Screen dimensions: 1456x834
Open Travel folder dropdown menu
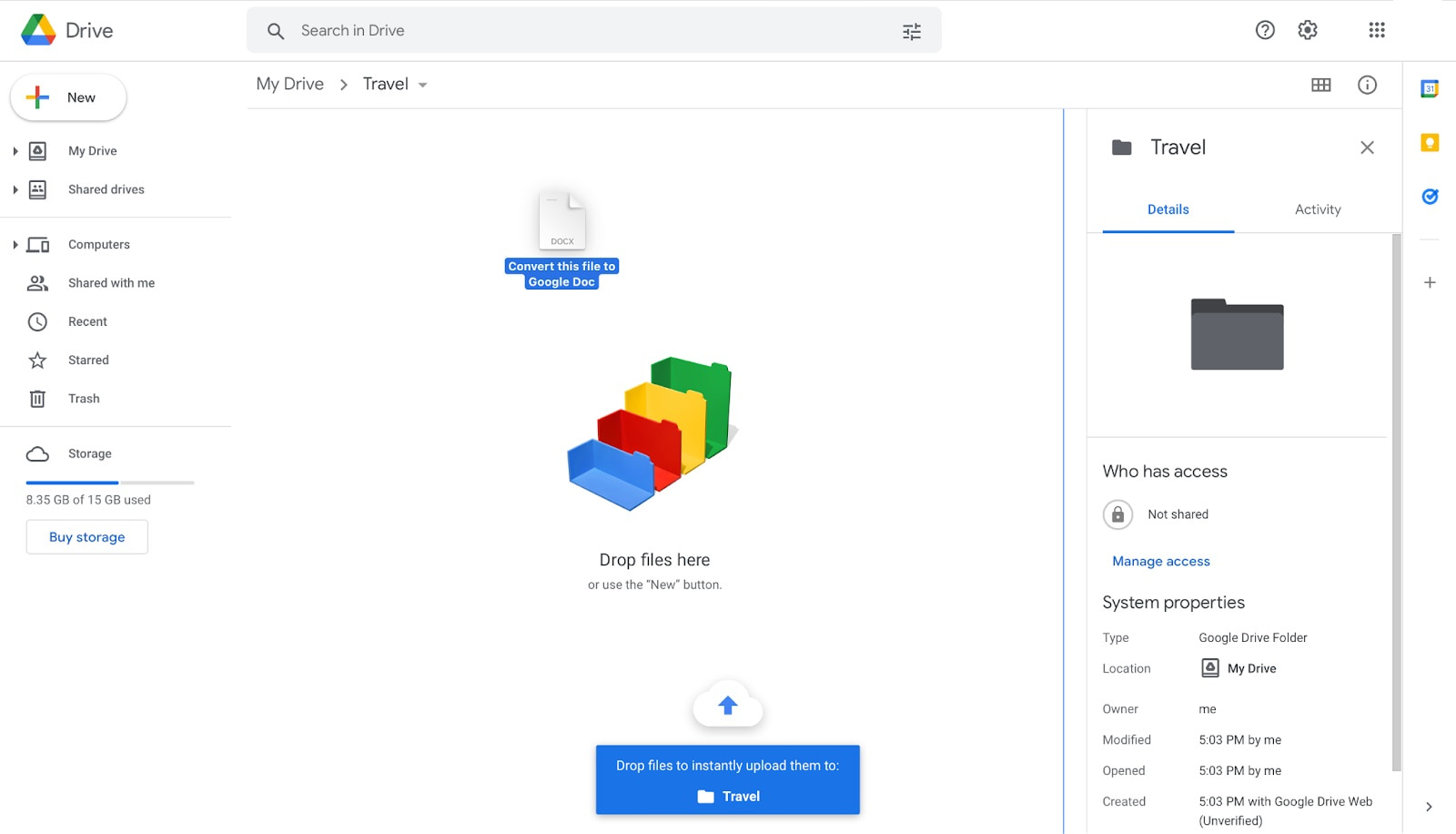click(x=422, y=85)
